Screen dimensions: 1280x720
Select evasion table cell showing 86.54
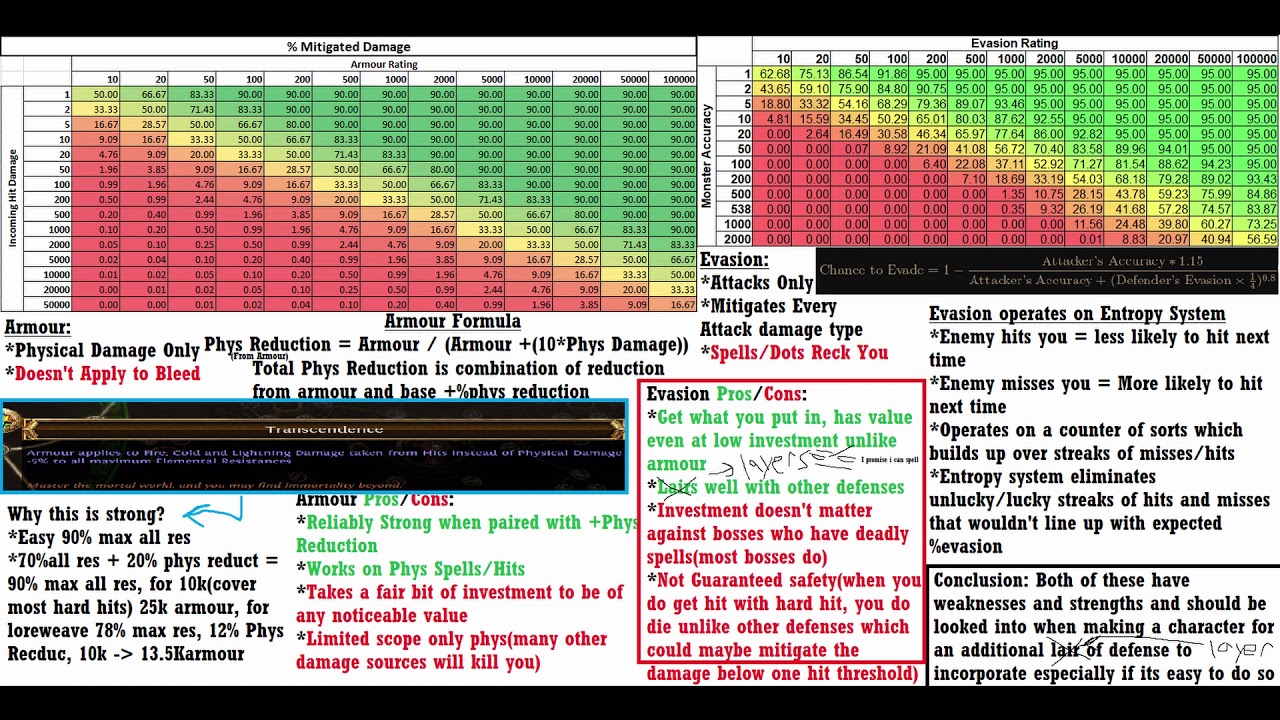853,74
